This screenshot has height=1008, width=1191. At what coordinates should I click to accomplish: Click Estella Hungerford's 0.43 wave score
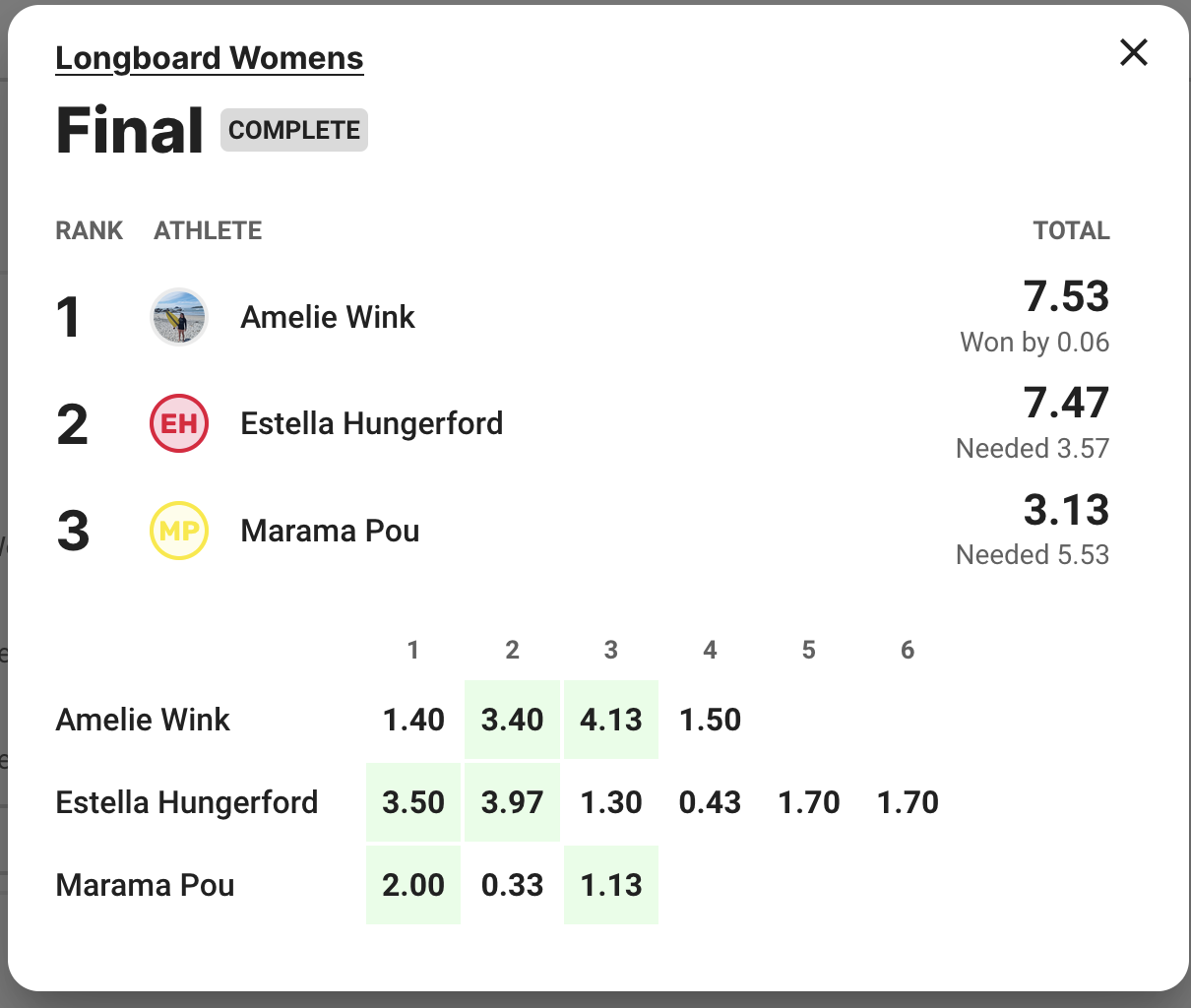coord(710,802)
